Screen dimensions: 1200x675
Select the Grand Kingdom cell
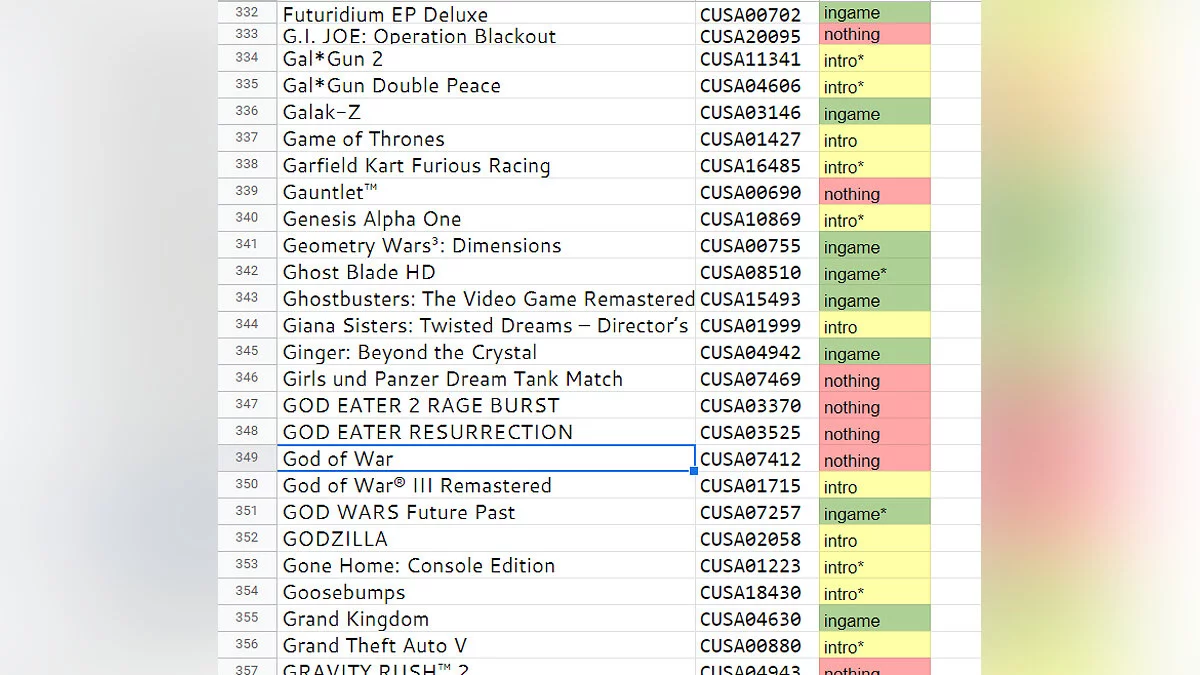(486, 619)
